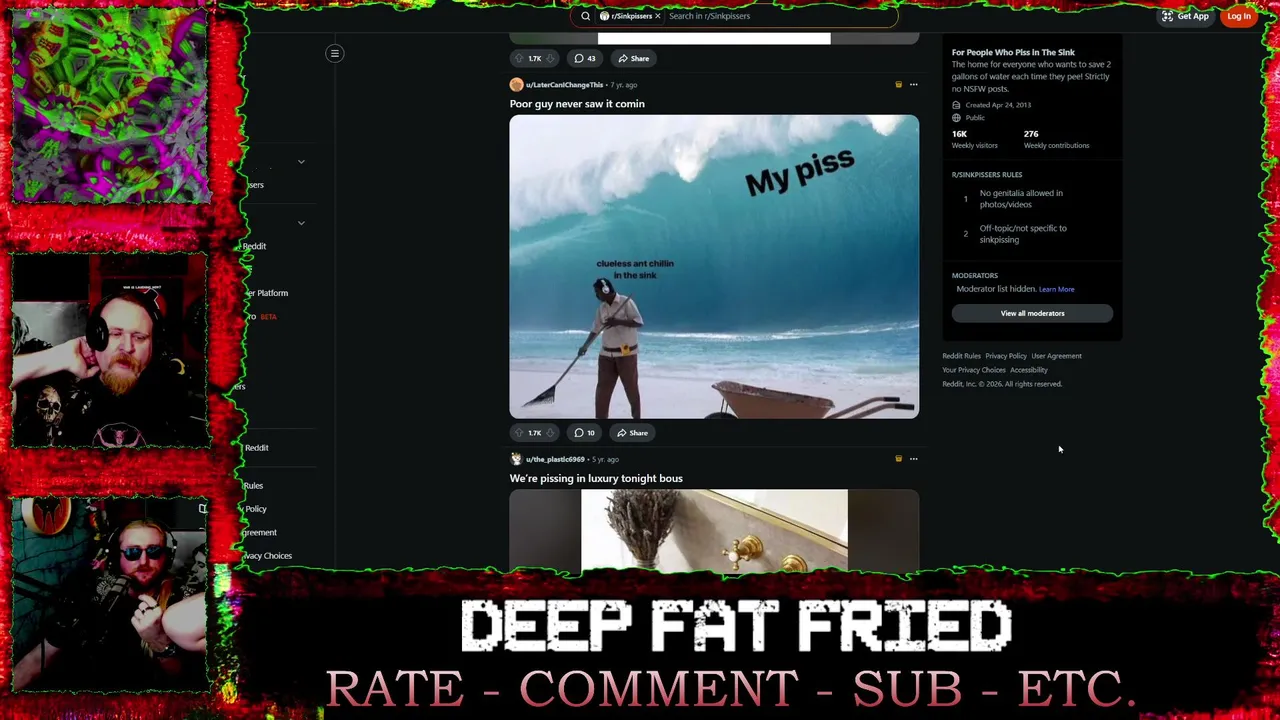Share the 'Poor guy never saw it comin' post
Image resolution: width=1280 pixels, height=720 pixels.
click(632, 433)
